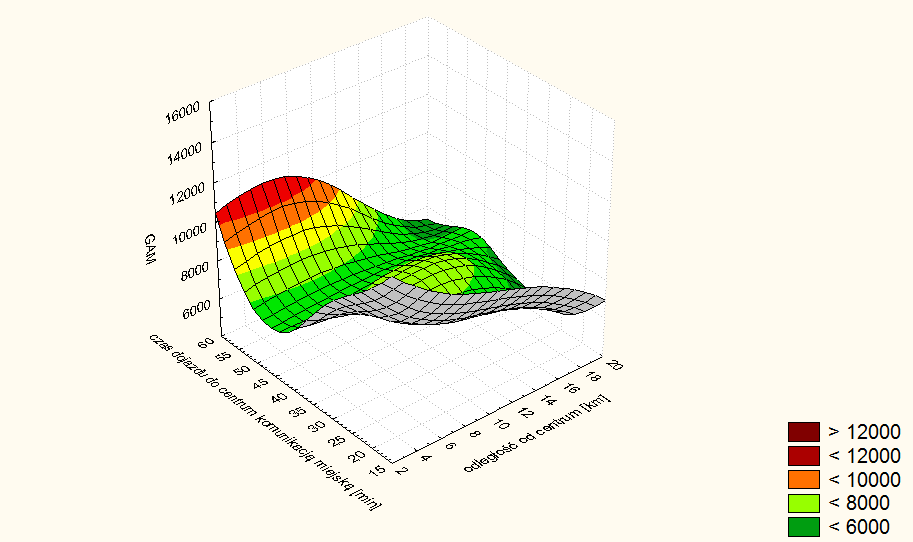Click the 'odległość od centrum [km]' axis title
The height and width of the screenshot is (542, 913).
(x=537, y=433)
